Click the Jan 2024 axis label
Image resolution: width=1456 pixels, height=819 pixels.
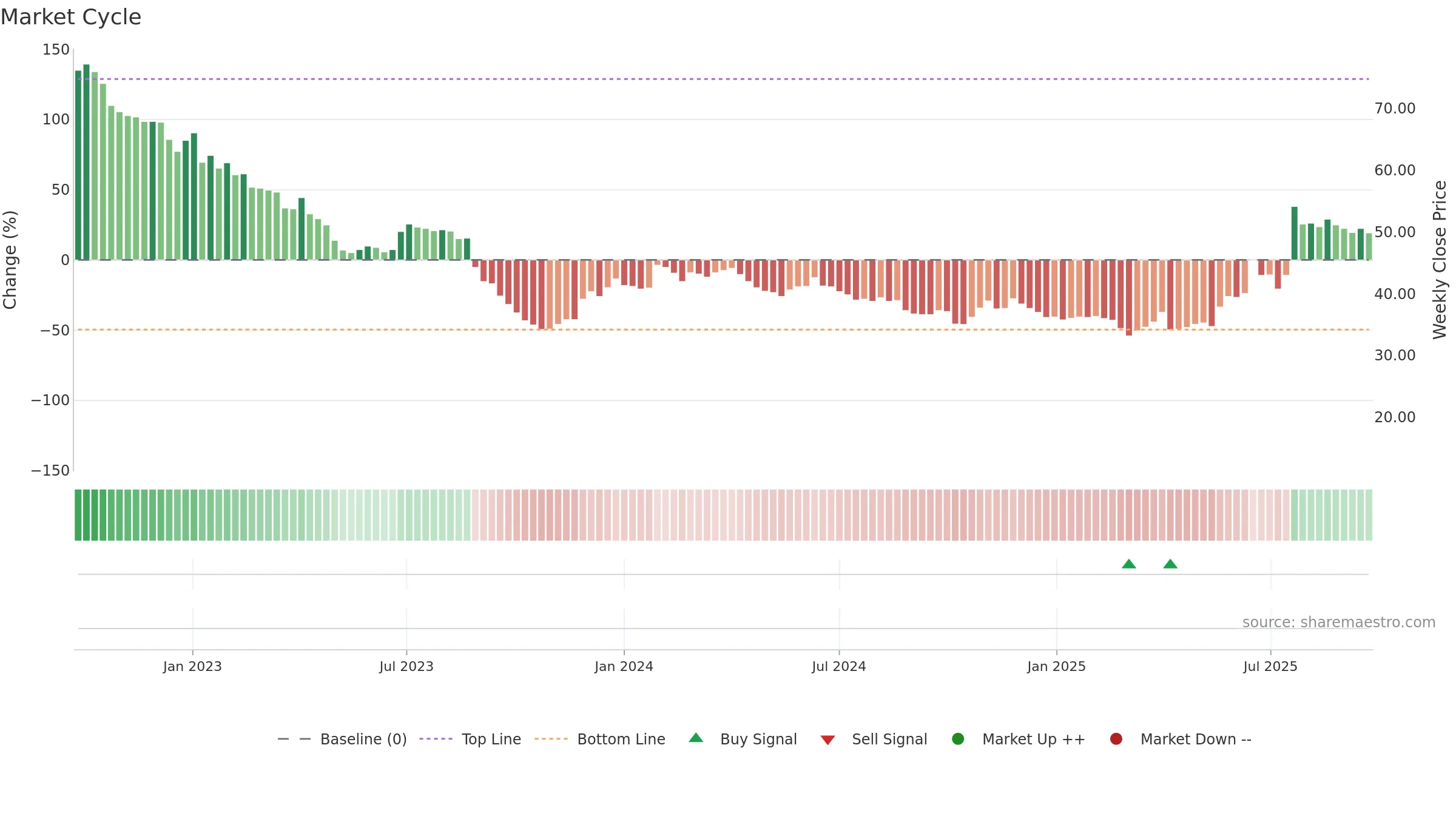coord(624,666)
